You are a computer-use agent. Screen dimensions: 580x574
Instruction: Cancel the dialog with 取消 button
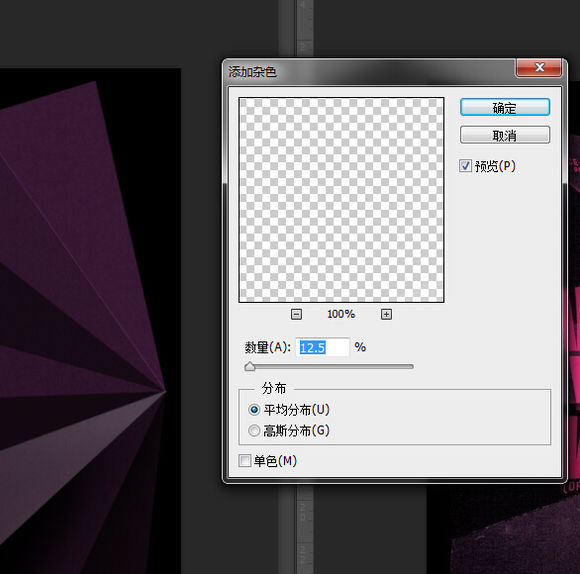pos(505,135)
